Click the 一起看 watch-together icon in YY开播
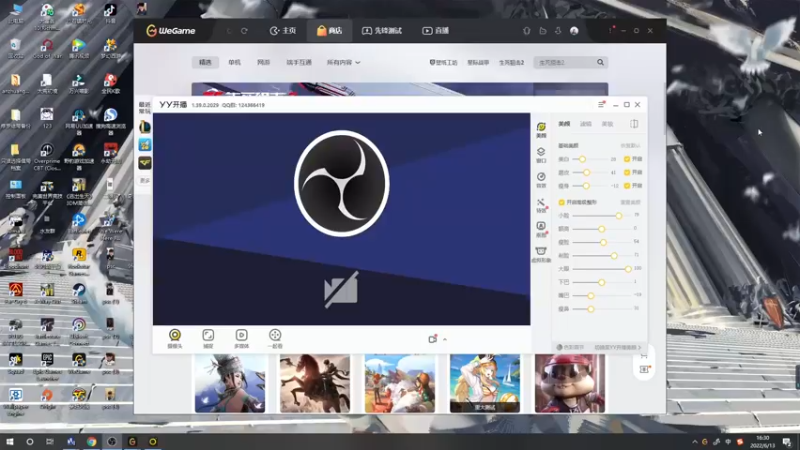 point(275,338)
